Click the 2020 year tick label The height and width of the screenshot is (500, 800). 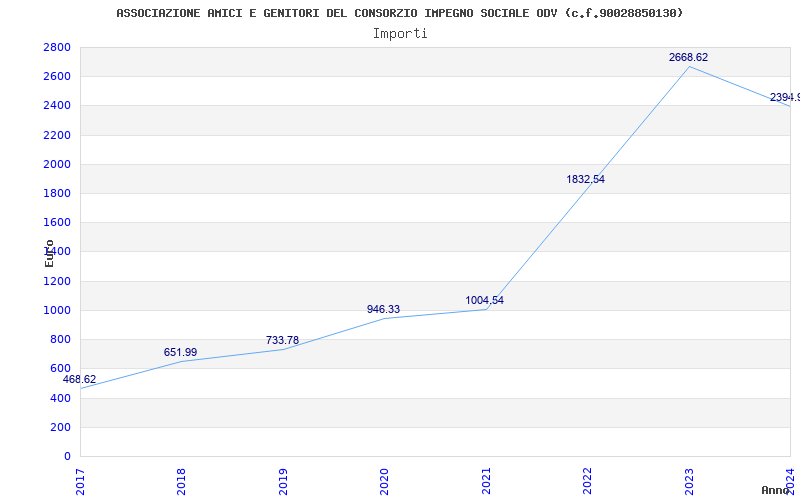(385, 480)
